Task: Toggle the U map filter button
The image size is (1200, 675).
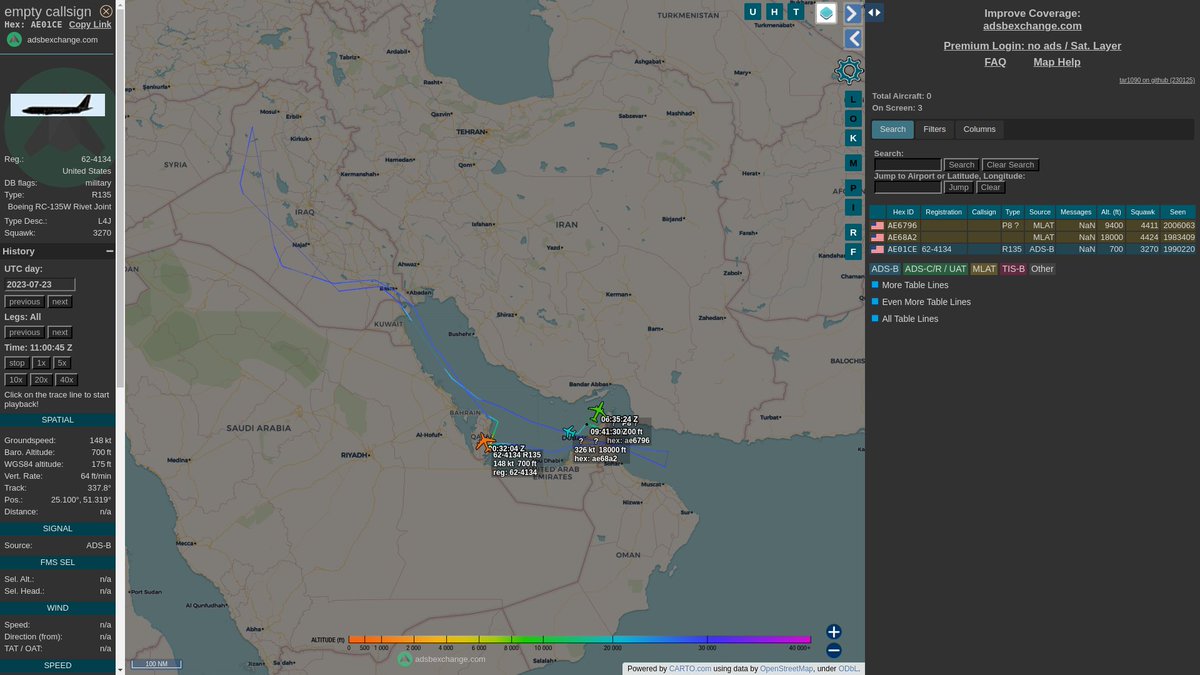Action: tap(753, 12)
